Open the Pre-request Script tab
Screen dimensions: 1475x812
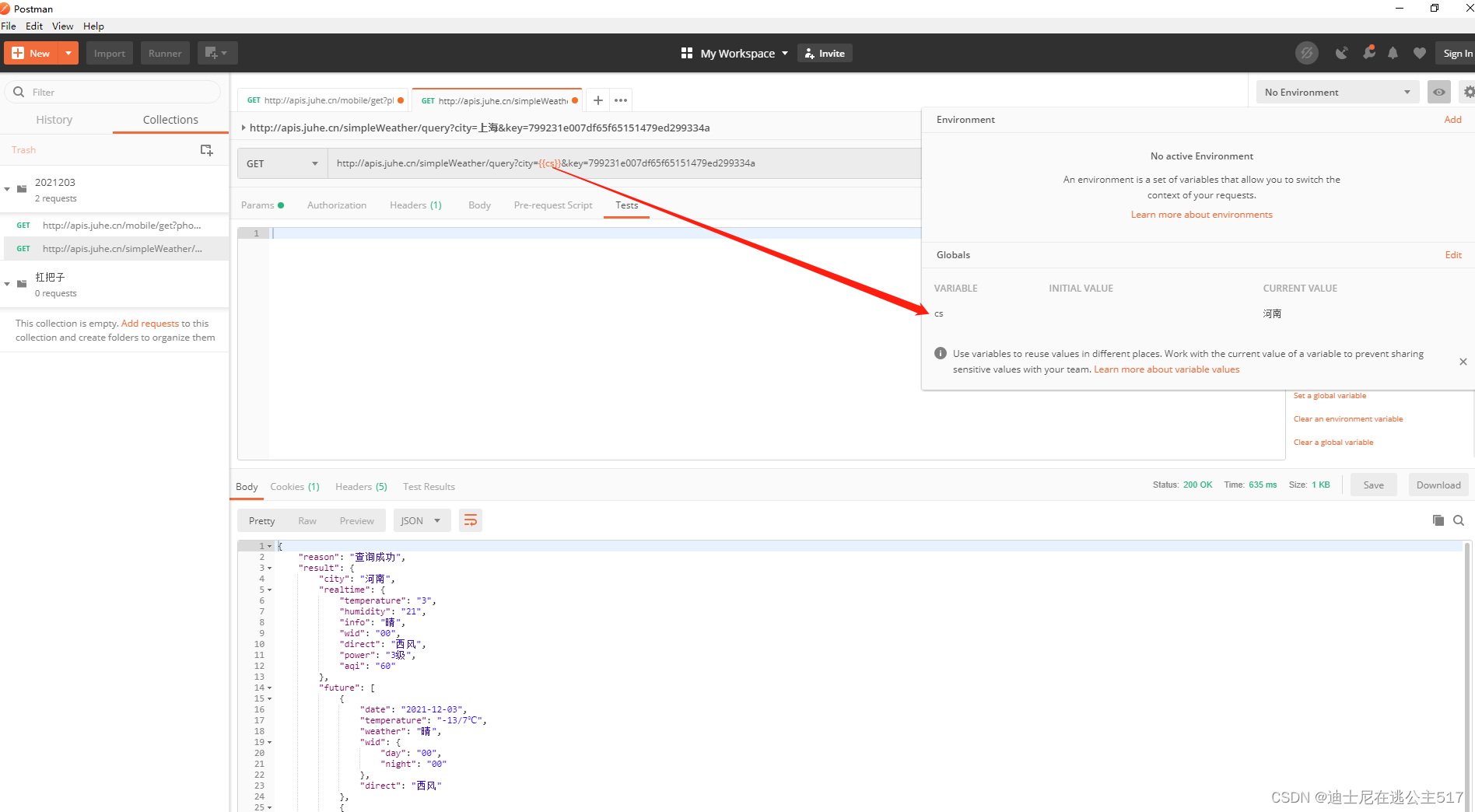(x=553, y=205)
